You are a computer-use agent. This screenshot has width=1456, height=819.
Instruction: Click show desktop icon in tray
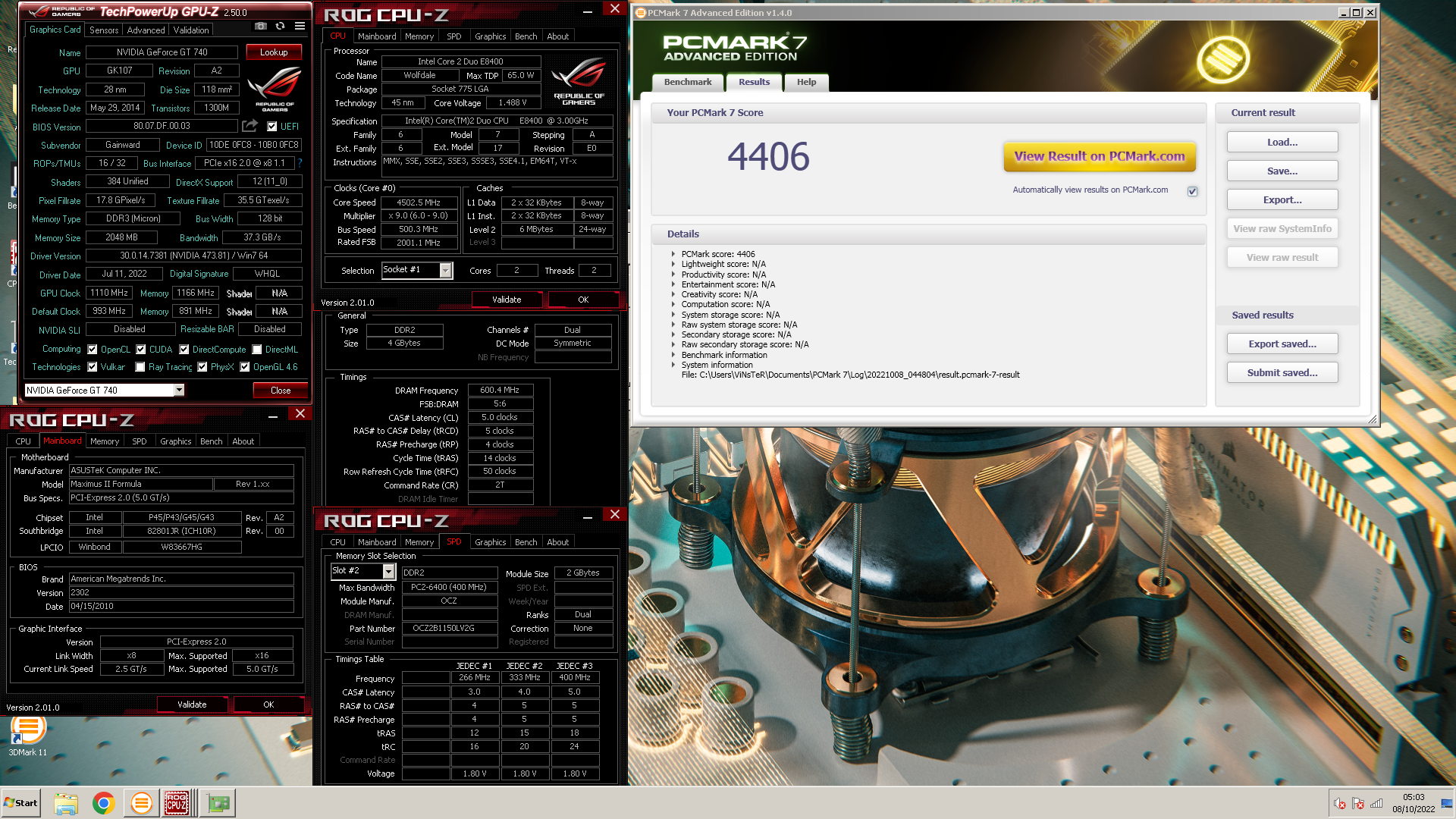point(1447,804)
